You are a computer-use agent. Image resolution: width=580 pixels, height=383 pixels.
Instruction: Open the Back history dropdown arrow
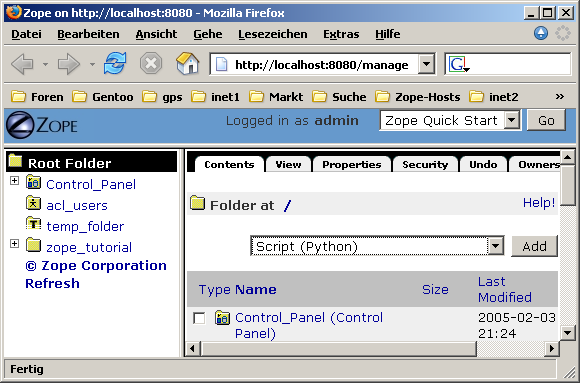[x=45, y=64]
